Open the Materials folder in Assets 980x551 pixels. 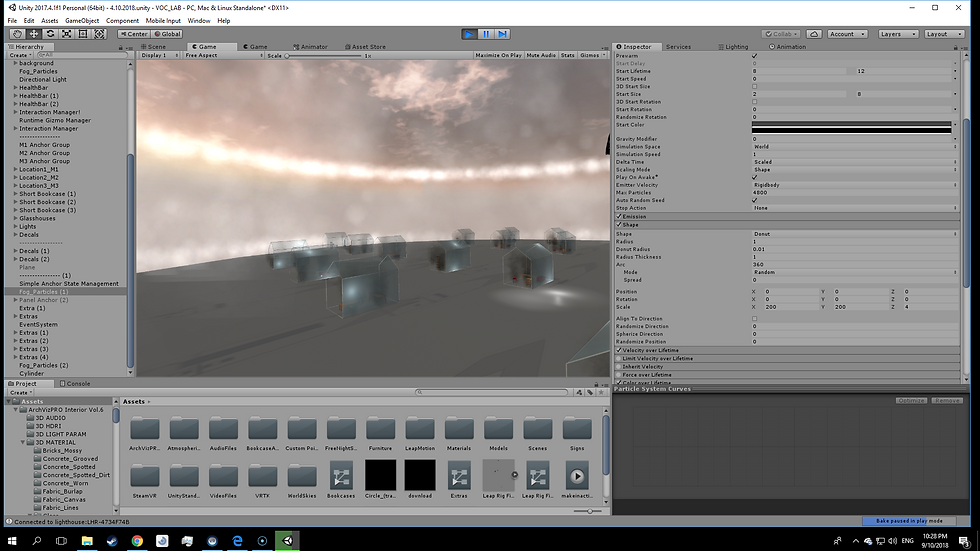click(x=459, y=434)
